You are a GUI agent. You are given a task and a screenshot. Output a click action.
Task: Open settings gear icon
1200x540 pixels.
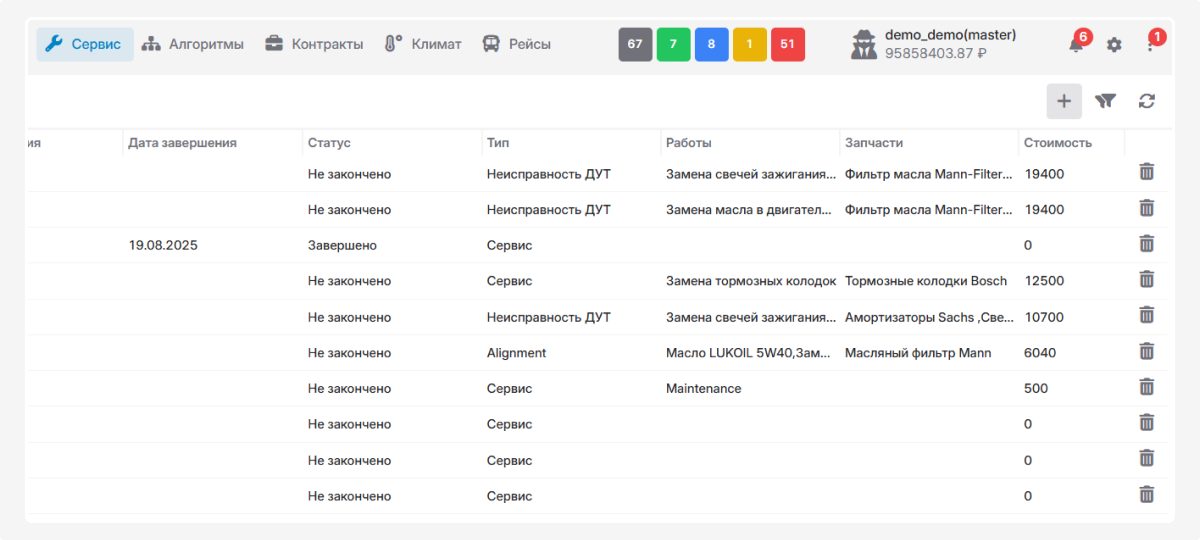pyautogui.click(x=1114, y=45)
